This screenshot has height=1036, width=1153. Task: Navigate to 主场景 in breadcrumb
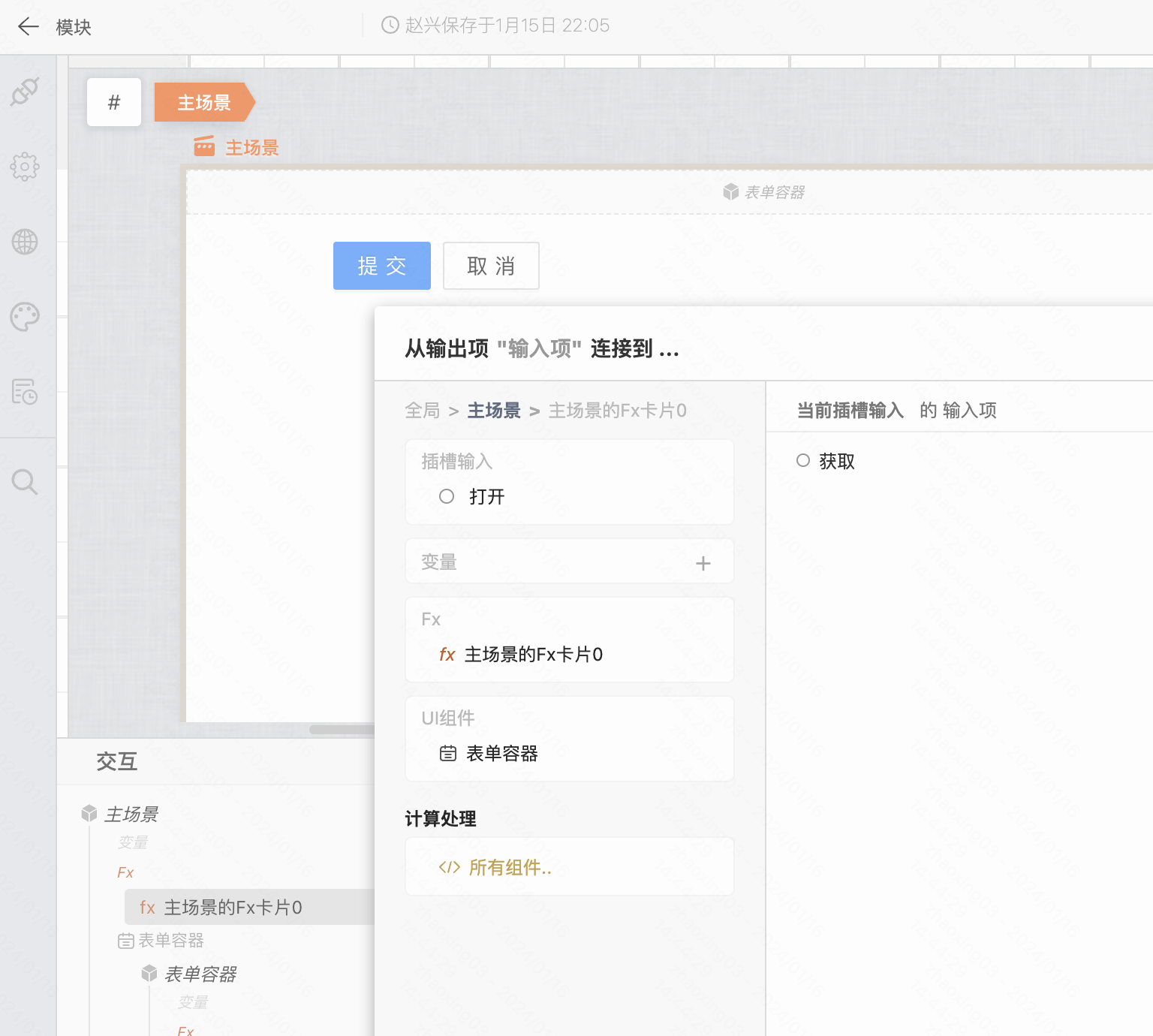click(x=494, y=411)
